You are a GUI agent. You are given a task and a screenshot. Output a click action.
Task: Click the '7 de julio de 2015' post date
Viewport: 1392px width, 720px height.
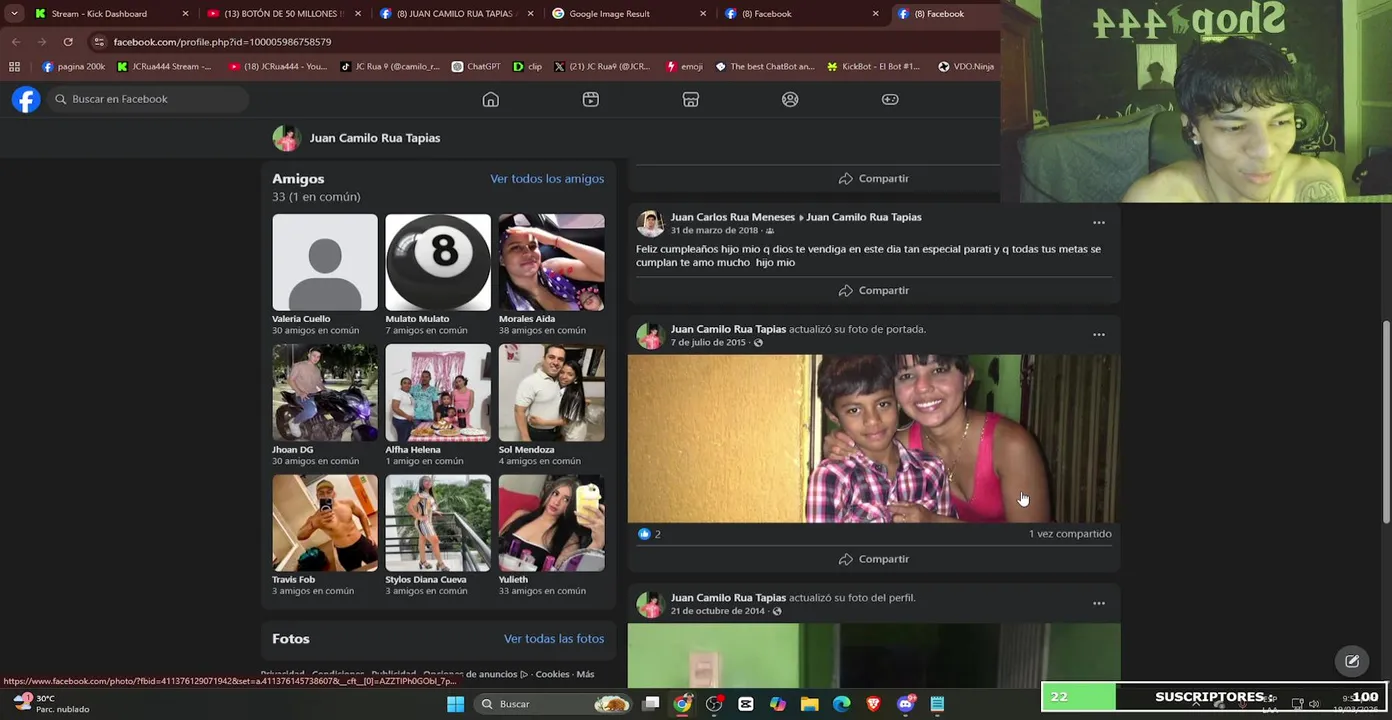[x=708, y=342]
